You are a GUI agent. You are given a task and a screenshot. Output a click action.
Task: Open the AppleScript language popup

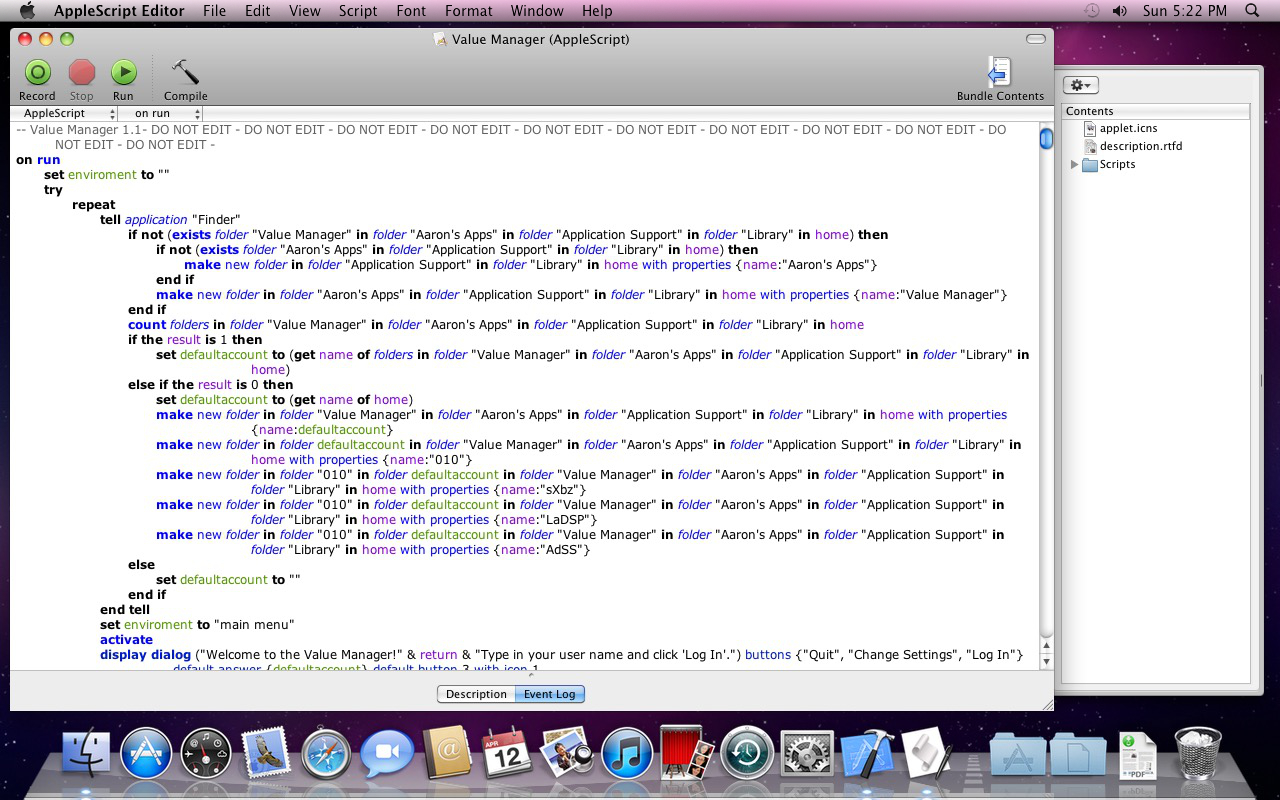(69, 114)
